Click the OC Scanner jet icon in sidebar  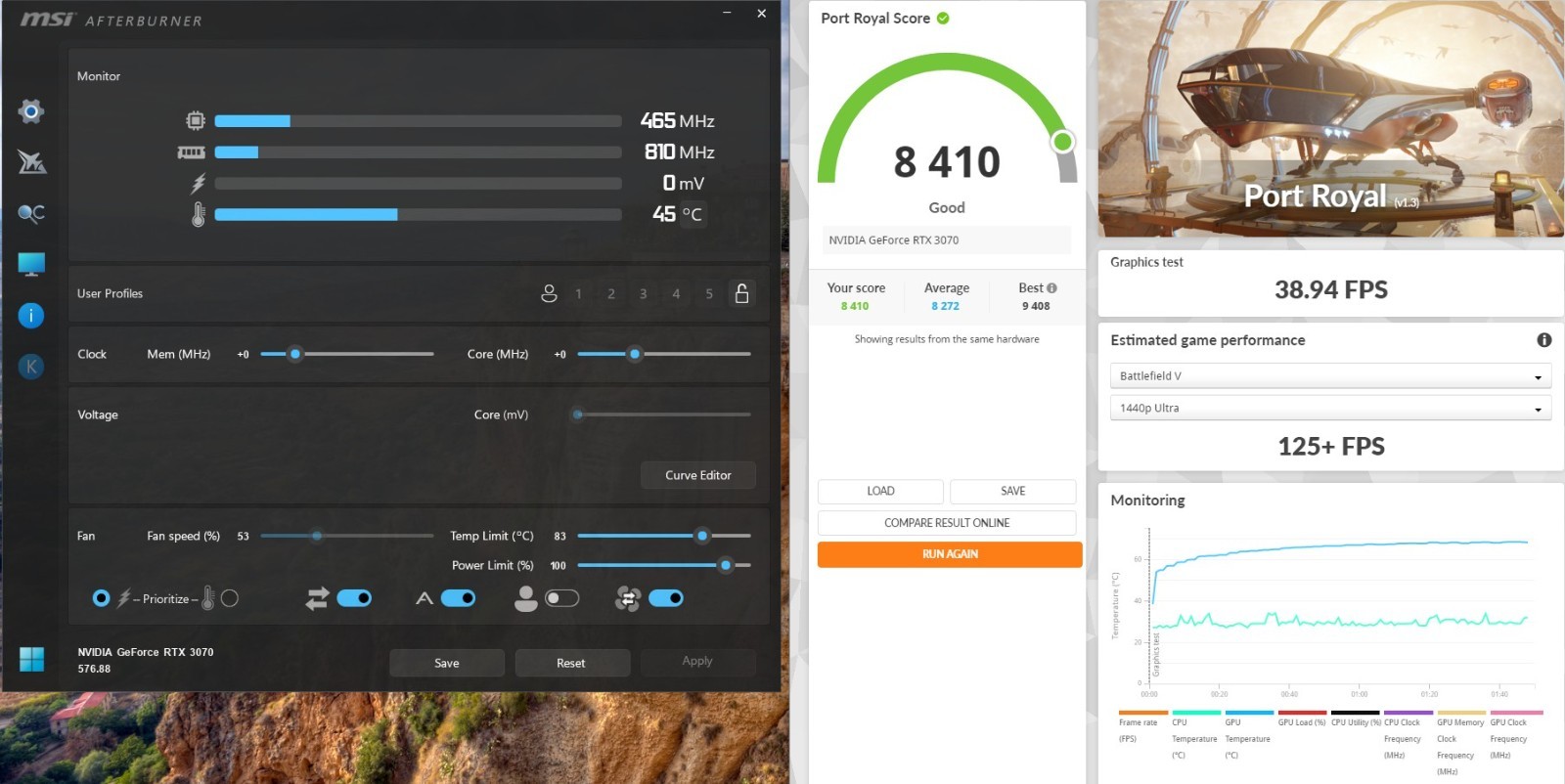(x=31, y=162)
